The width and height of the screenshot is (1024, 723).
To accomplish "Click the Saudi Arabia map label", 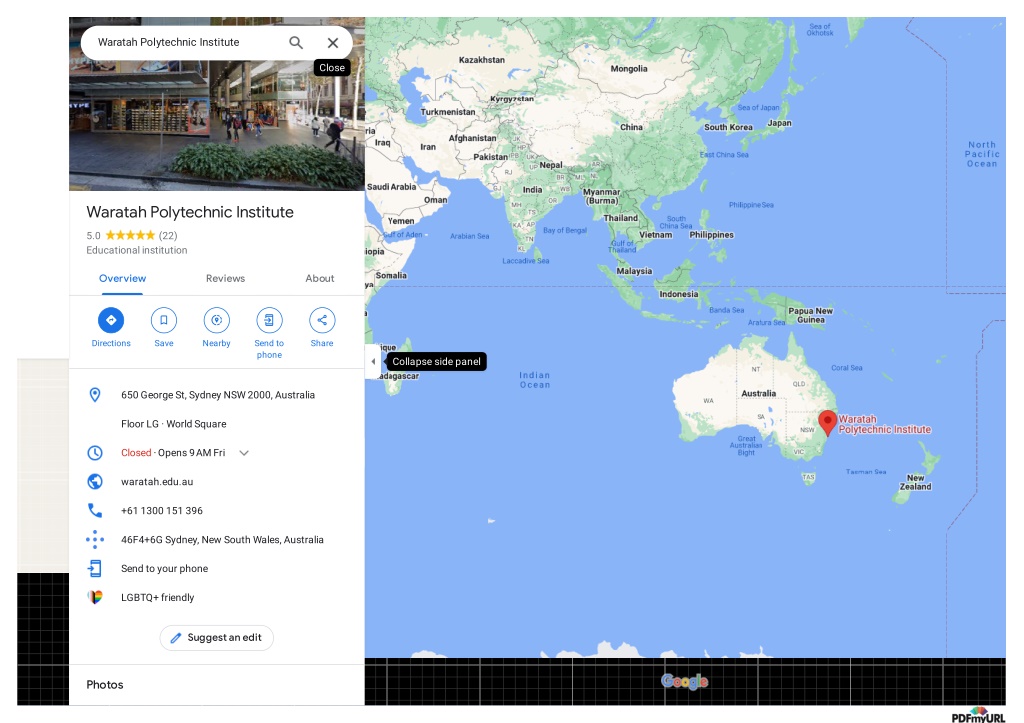I will (x=391, y=187).
